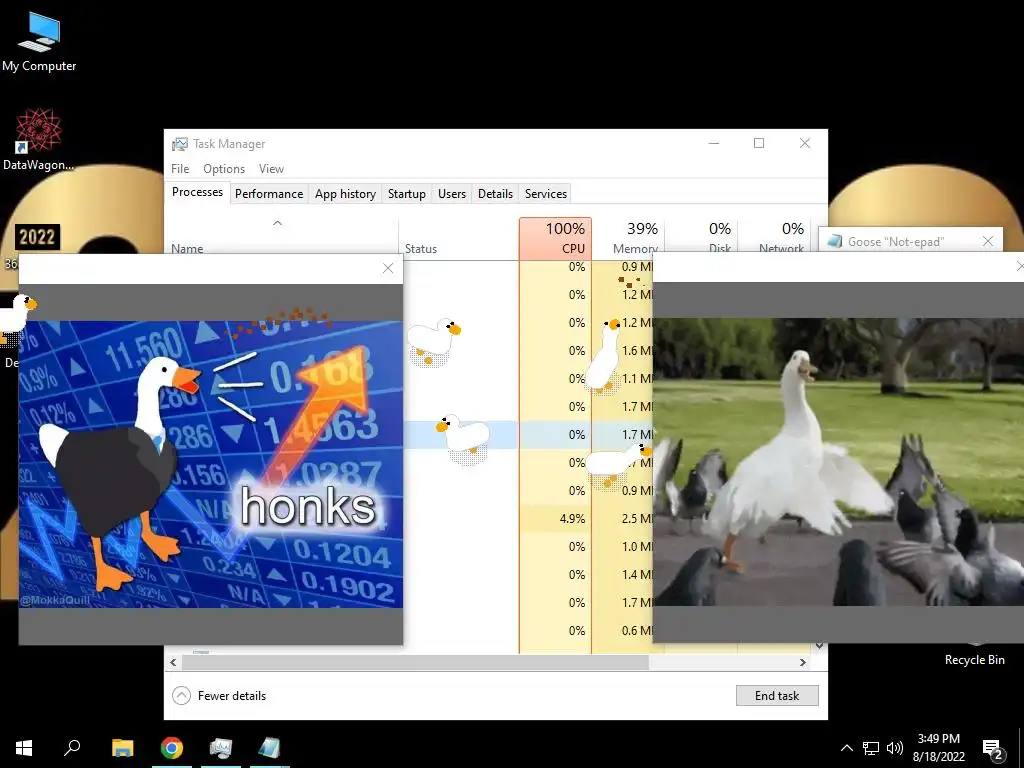Open the DataWagon desktop shortcut

38,140
